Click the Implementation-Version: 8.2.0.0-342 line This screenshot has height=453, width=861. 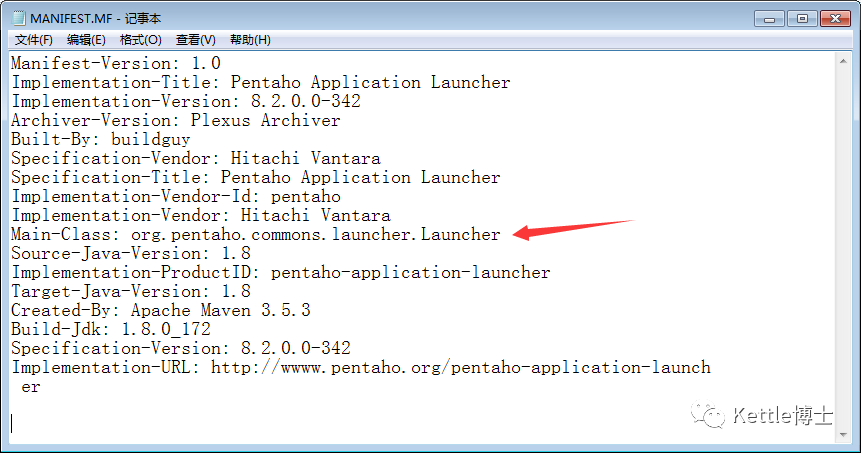pyautogui.click(x=186, y=101)
